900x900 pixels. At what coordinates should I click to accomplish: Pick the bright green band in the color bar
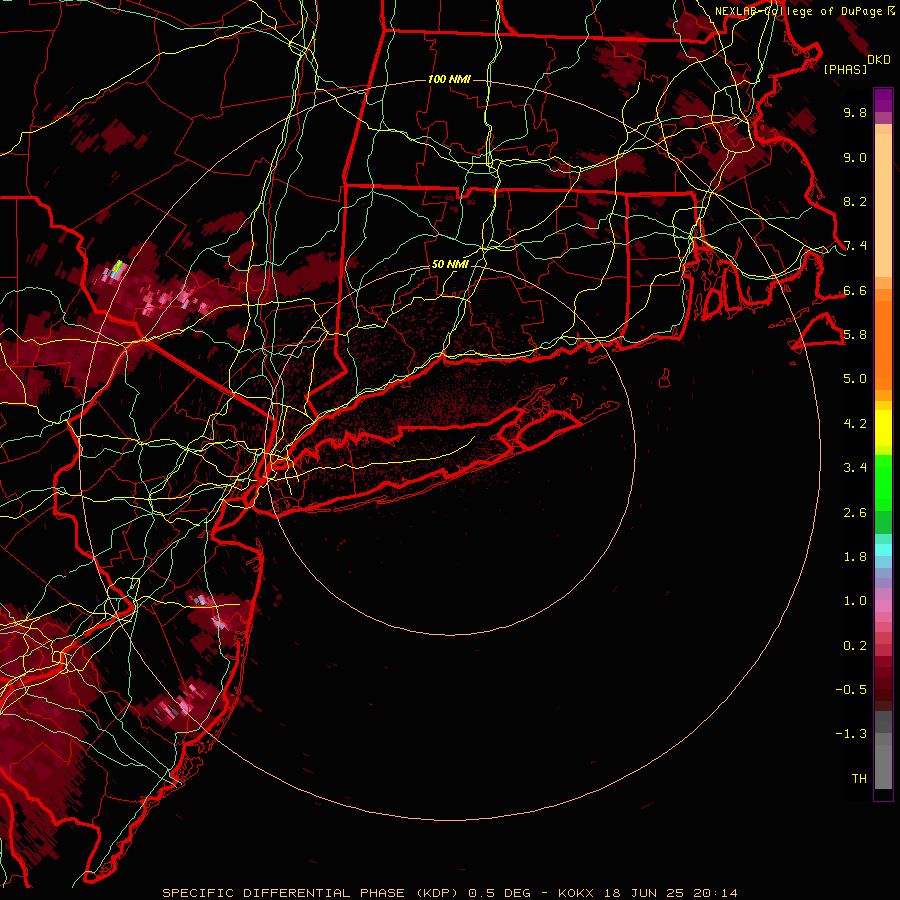tap(883, 483)
